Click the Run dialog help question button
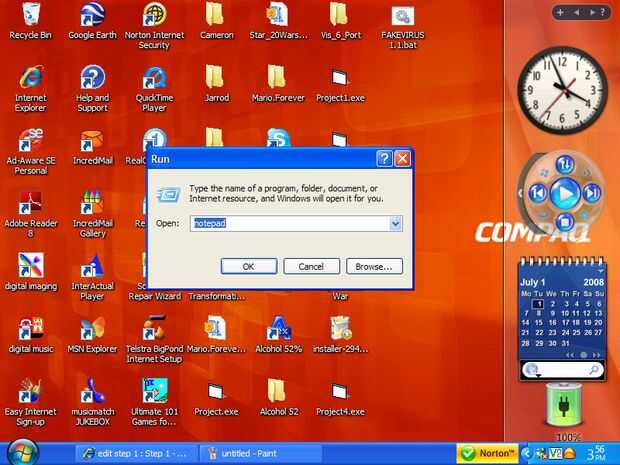Image resolution: width=620 pixels, height=465 pixels. (384, 159)
